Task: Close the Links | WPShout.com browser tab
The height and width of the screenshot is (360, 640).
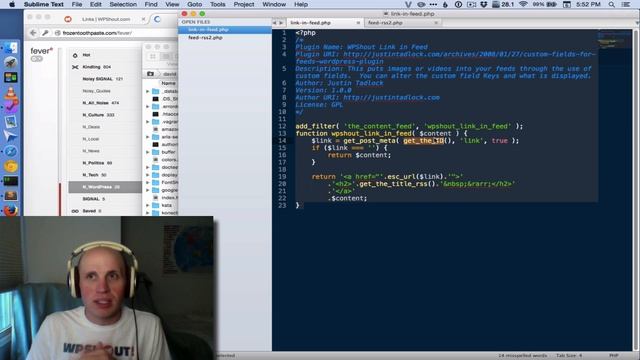Action: point(143,19)
